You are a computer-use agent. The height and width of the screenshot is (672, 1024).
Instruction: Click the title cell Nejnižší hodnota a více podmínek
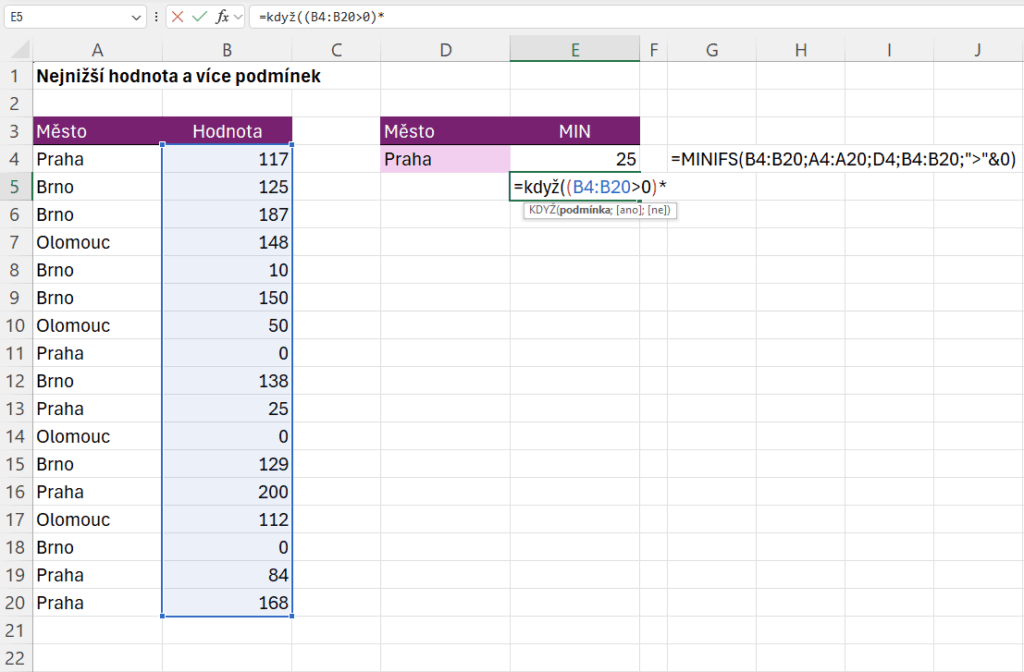(178, 76)
